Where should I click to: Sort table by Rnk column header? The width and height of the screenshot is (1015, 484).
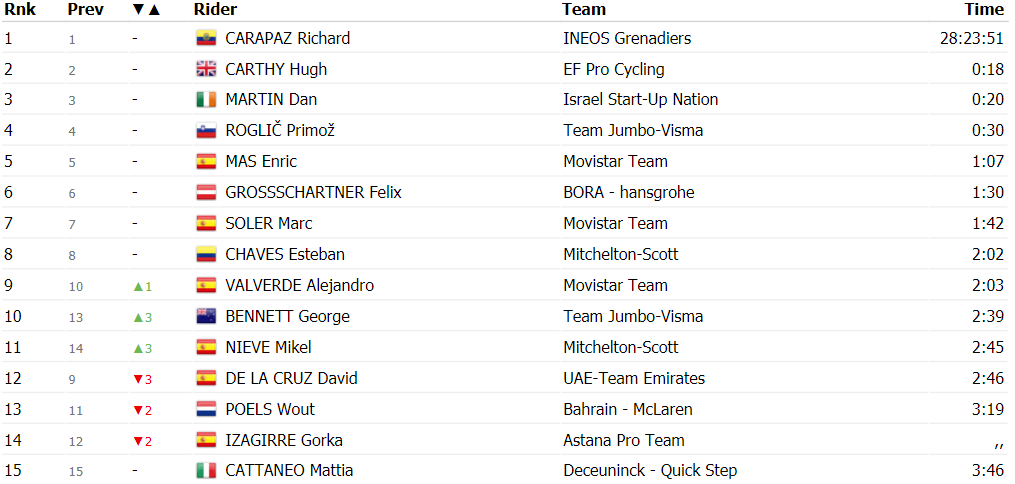20,9
